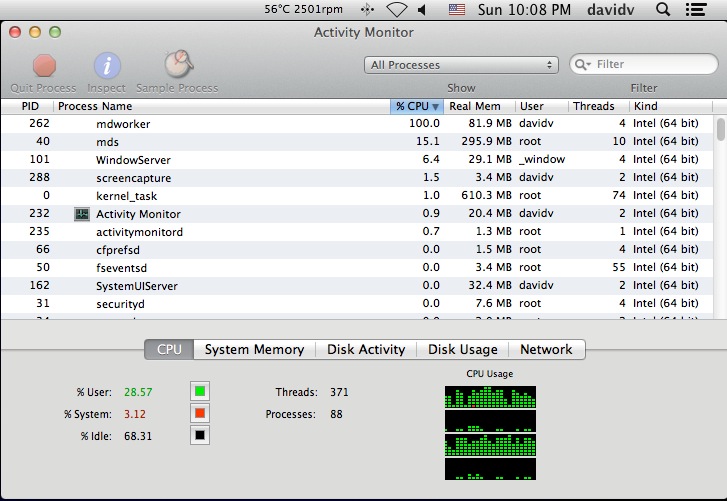Click PID 262 cell
The image size is (727, 501).
[x=39, y=123]
